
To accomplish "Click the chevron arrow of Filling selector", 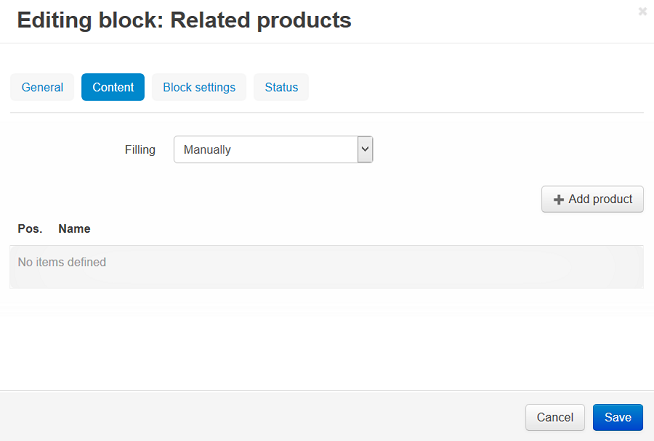I will (365, 149).
